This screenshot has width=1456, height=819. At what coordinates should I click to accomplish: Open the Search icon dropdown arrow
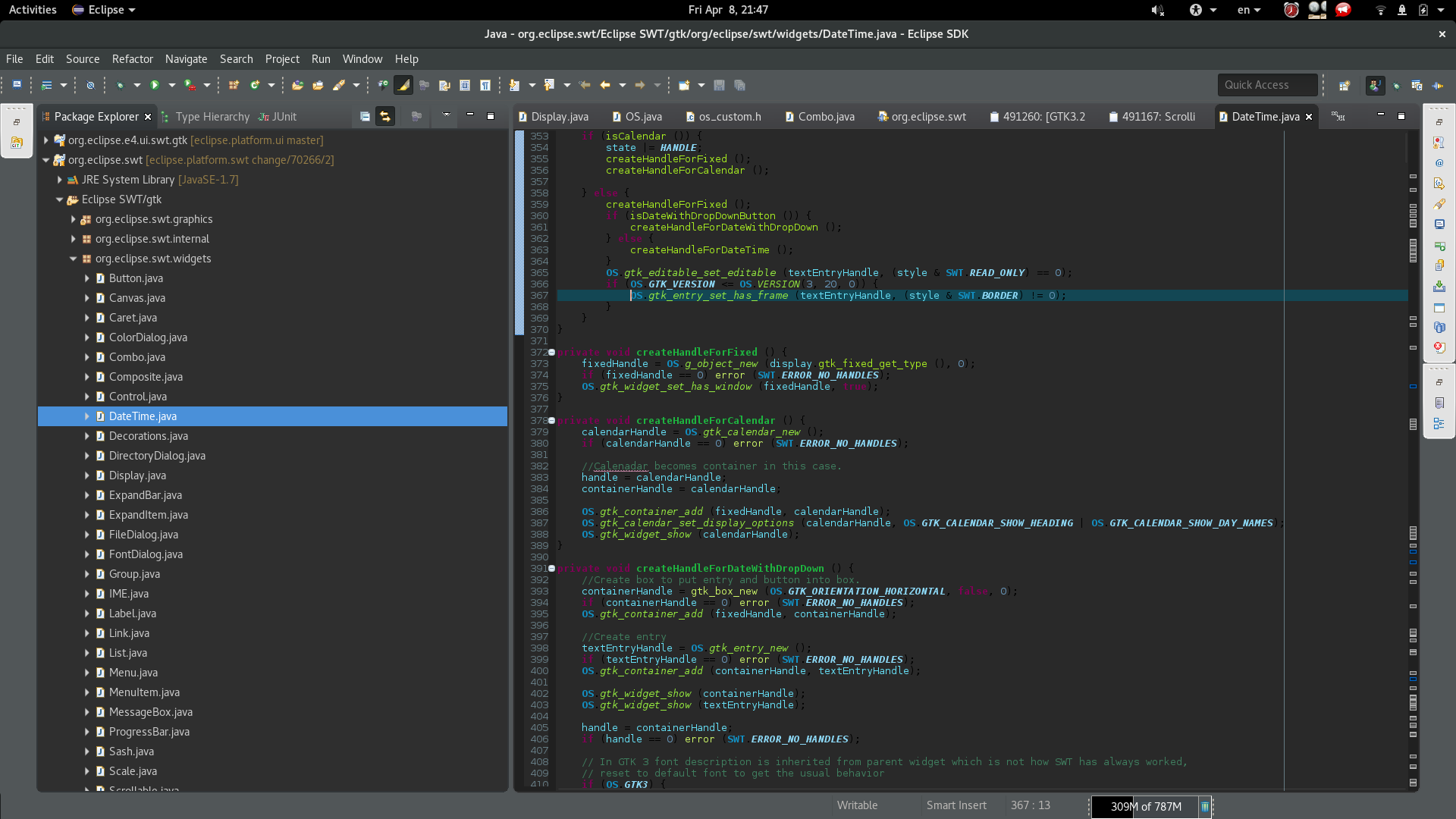pyautogui.click(x=356, y=85)
